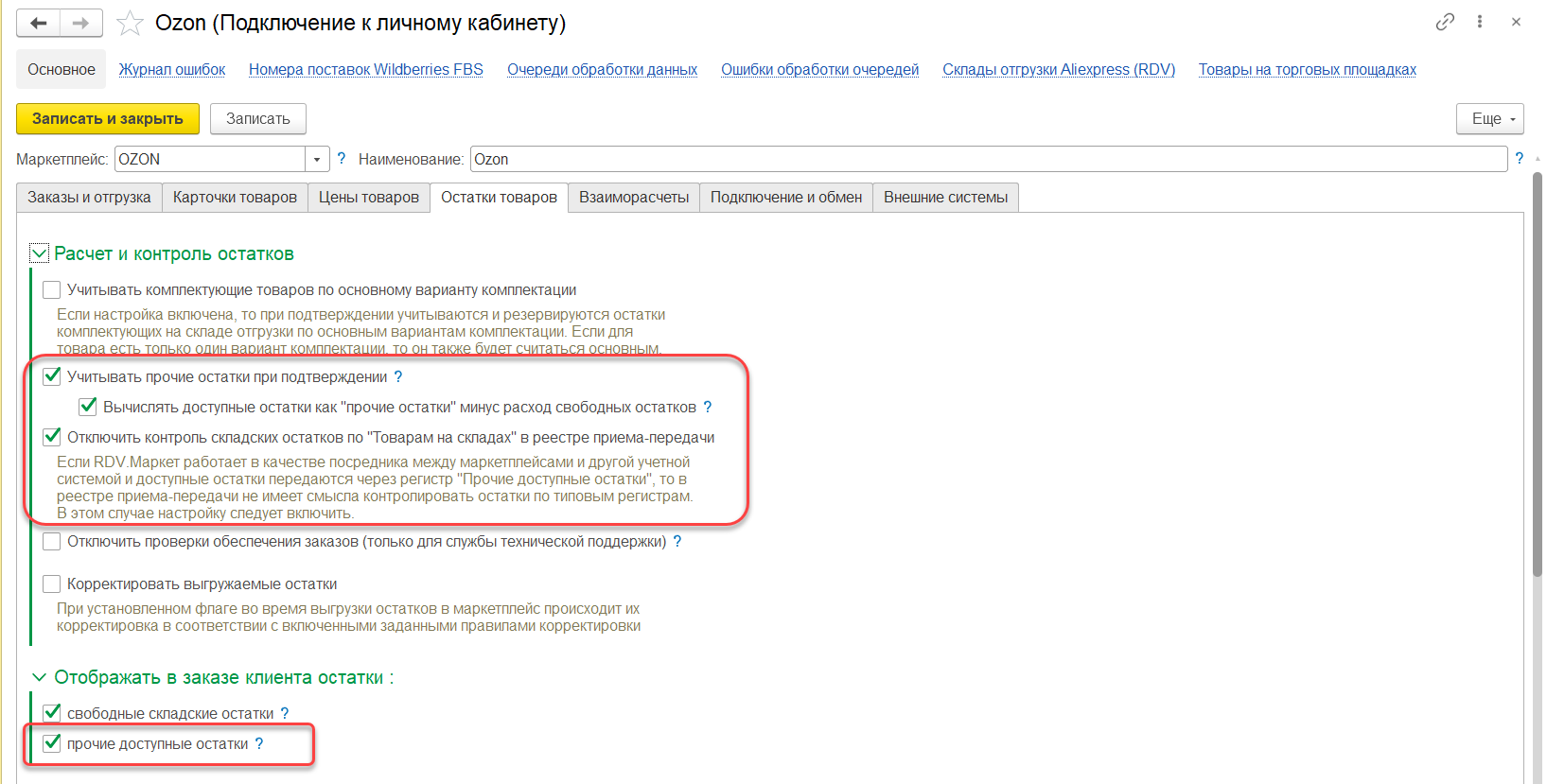Switch to the Цены товаров tab
This screenshot has height=784, width=1547.
pyautogui.click(x=369, y=198)
